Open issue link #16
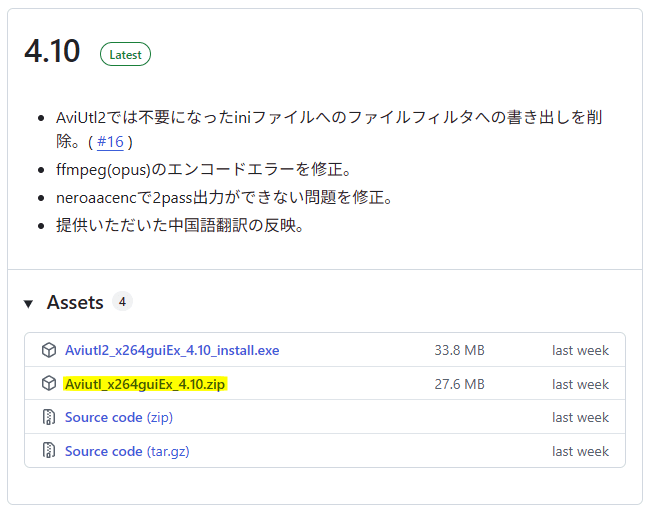 point(110,142)
